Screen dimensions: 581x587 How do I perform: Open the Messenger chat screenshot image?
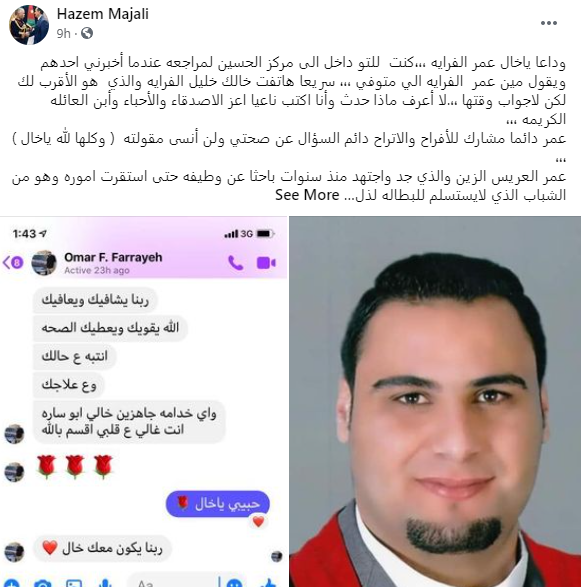click(x=144, y=401)
